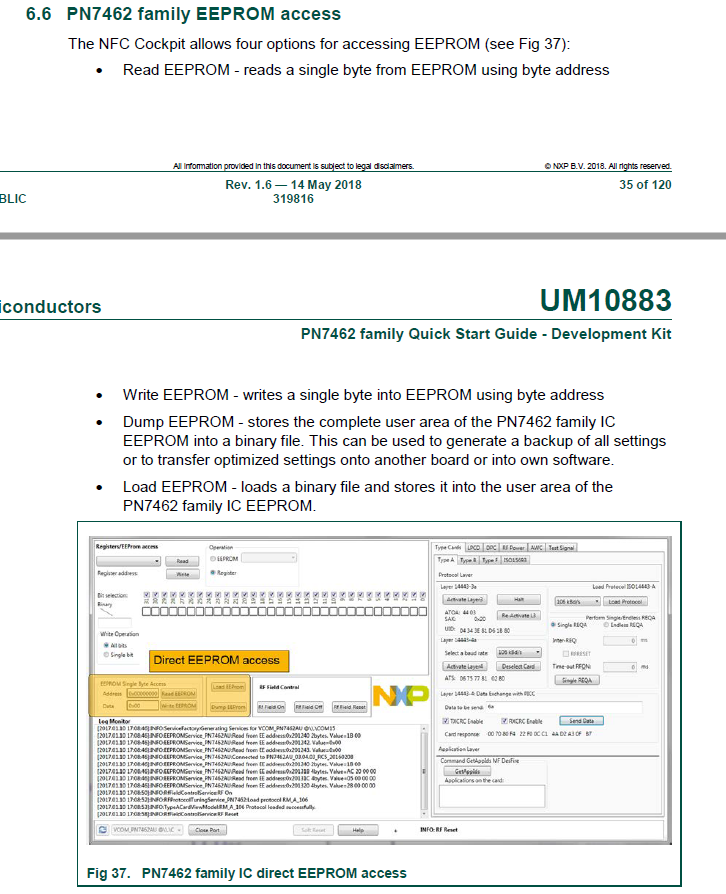
Task: Click the Activate Layer3 button
Action: point(465,600)
